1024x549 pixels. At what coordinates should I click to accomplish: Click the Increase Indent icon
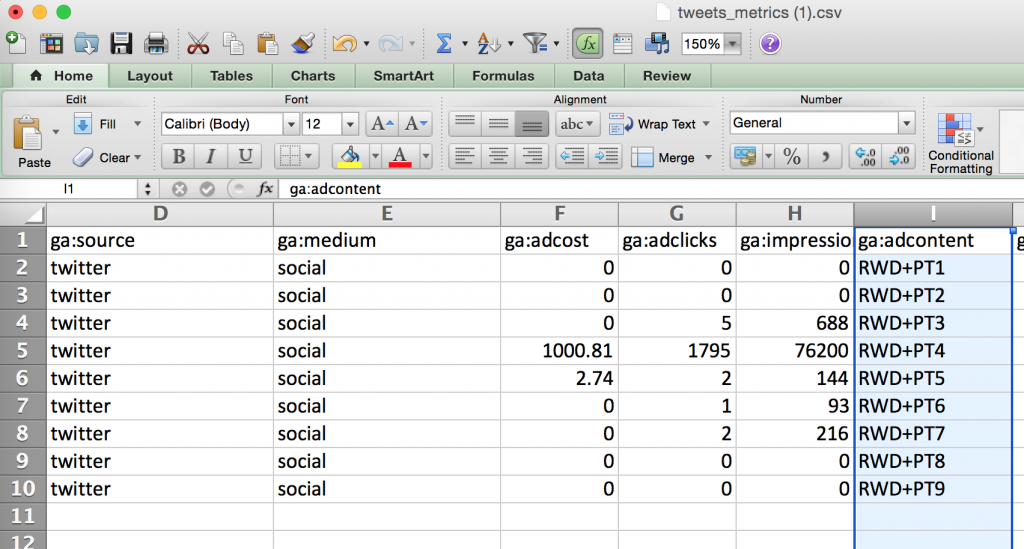coord(606,157)
